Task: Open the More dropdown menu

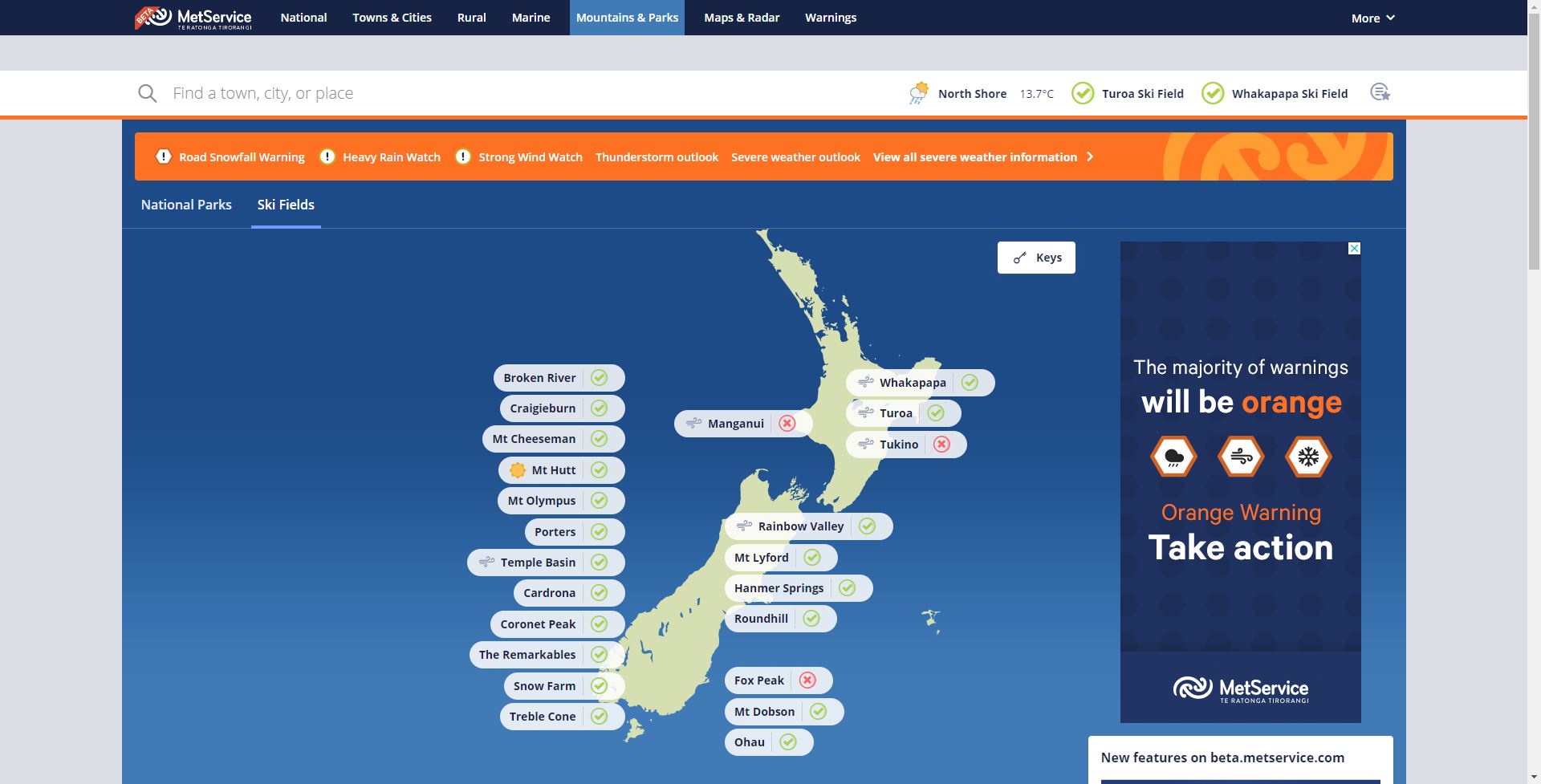Action: 1372,17
